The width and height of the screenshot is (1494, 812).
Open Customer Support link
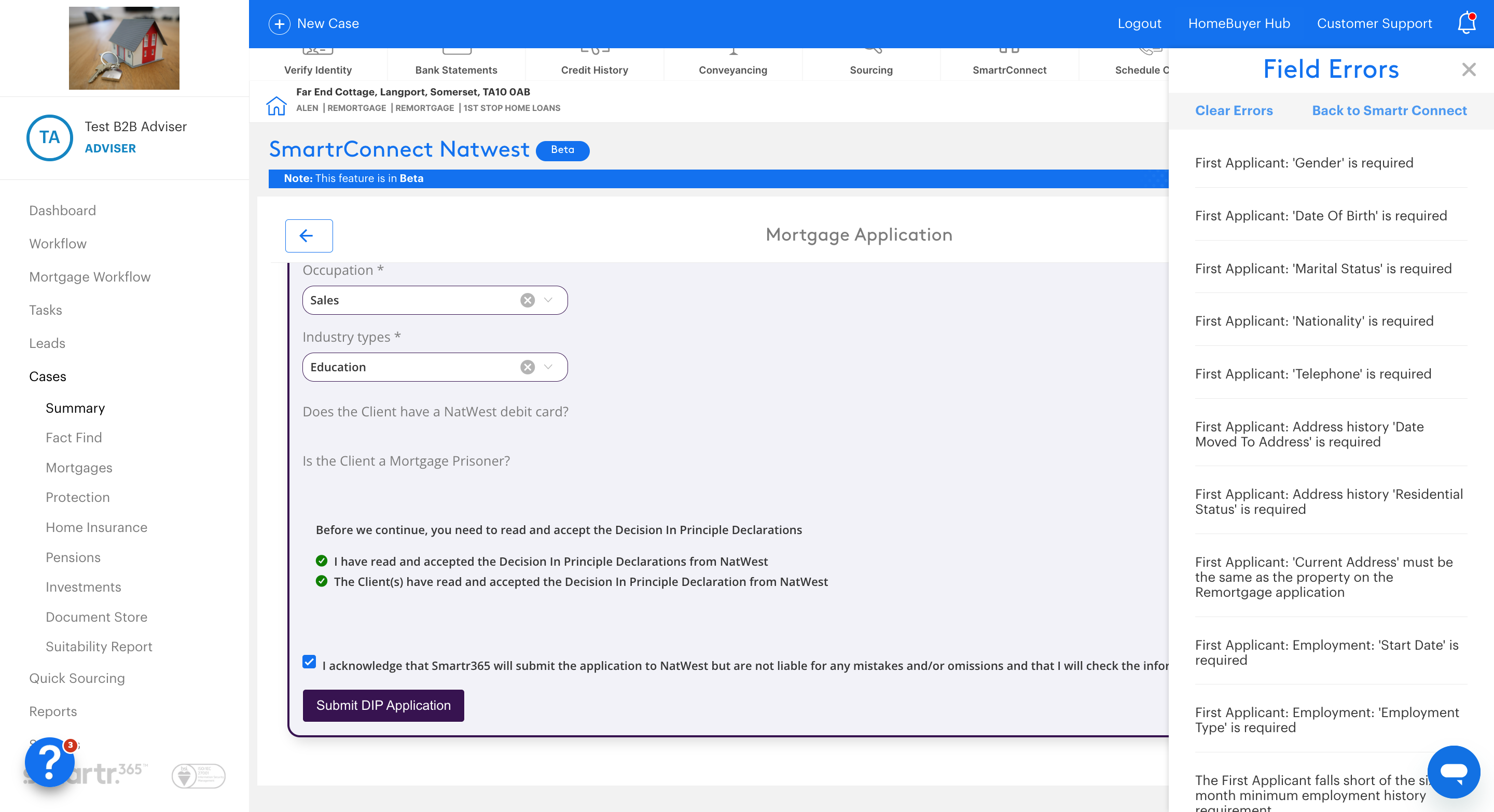[x=1374, y=24]
